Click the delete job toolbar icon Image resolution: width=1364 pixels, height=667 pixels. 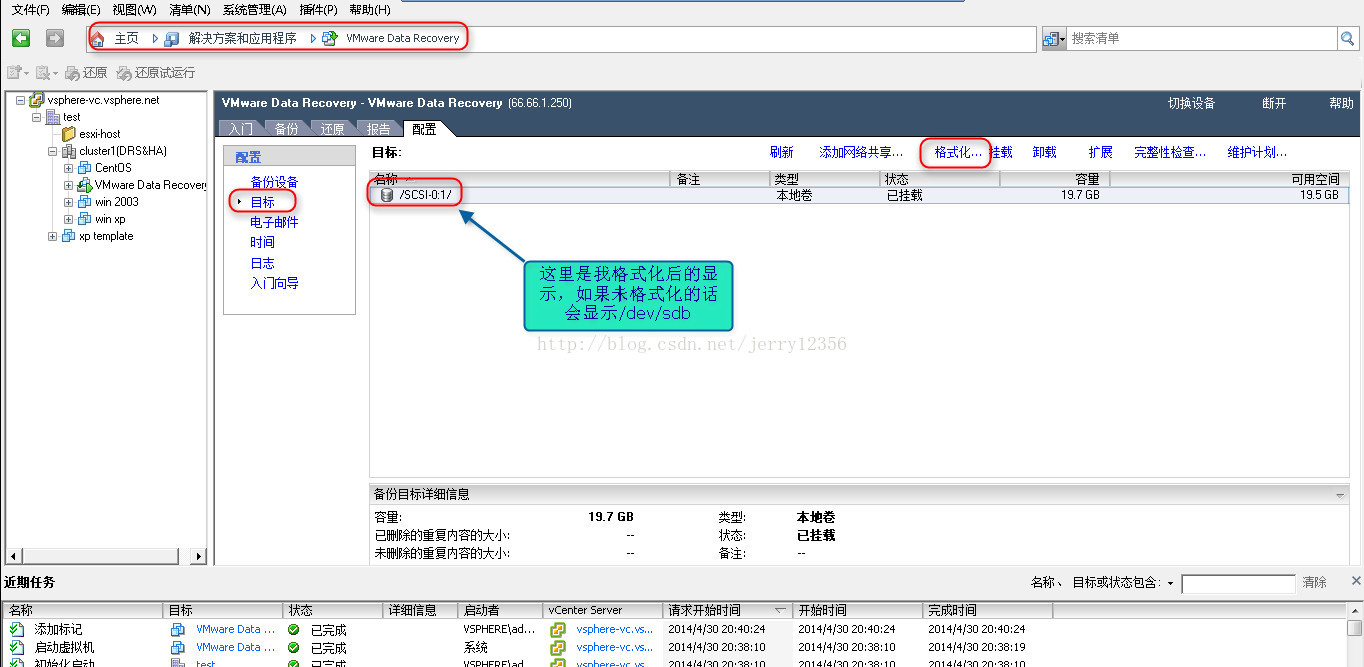[x=42, y=73]
